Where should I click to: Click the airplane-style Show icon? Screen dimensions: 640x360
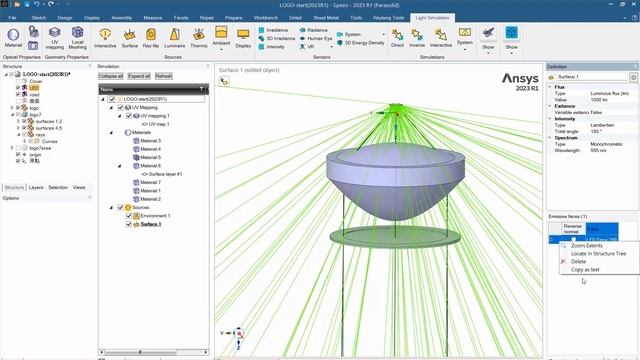[x=488, y=33]
